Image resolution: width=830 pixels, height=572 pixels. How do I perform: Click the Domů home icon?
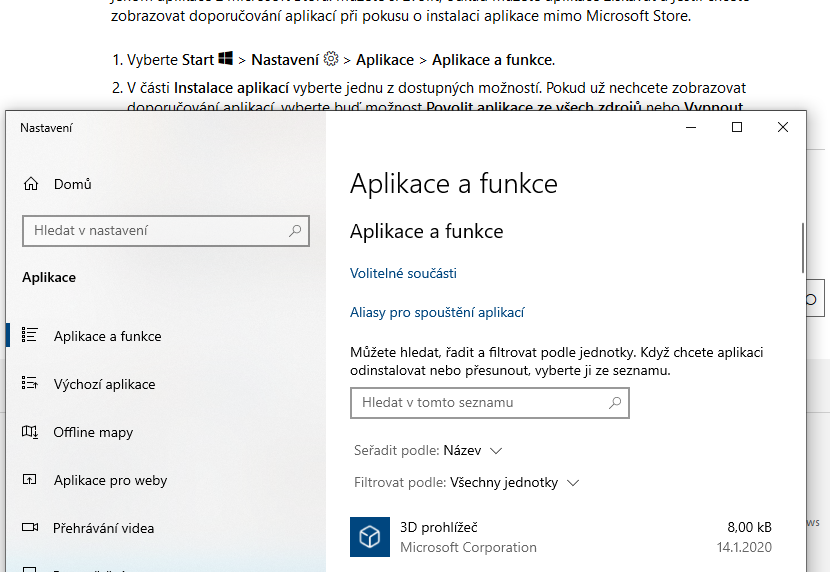click(31, 184)
